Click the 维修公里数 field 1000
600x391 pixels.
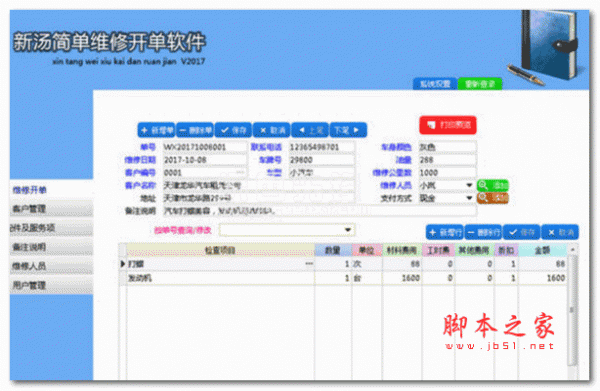(447, 173)
